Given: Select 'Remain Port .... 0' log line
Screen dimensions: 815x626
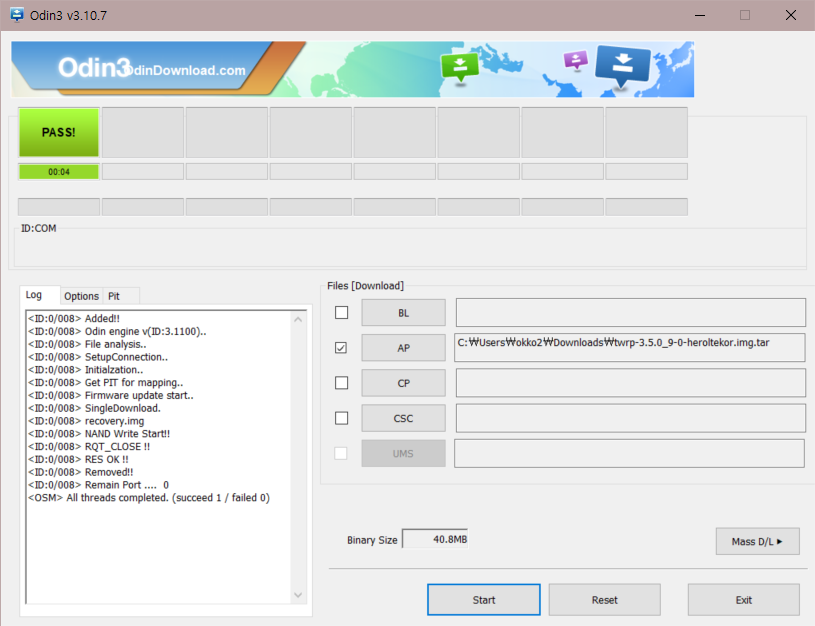Looking at the screenshot, I should pos(99,485).
